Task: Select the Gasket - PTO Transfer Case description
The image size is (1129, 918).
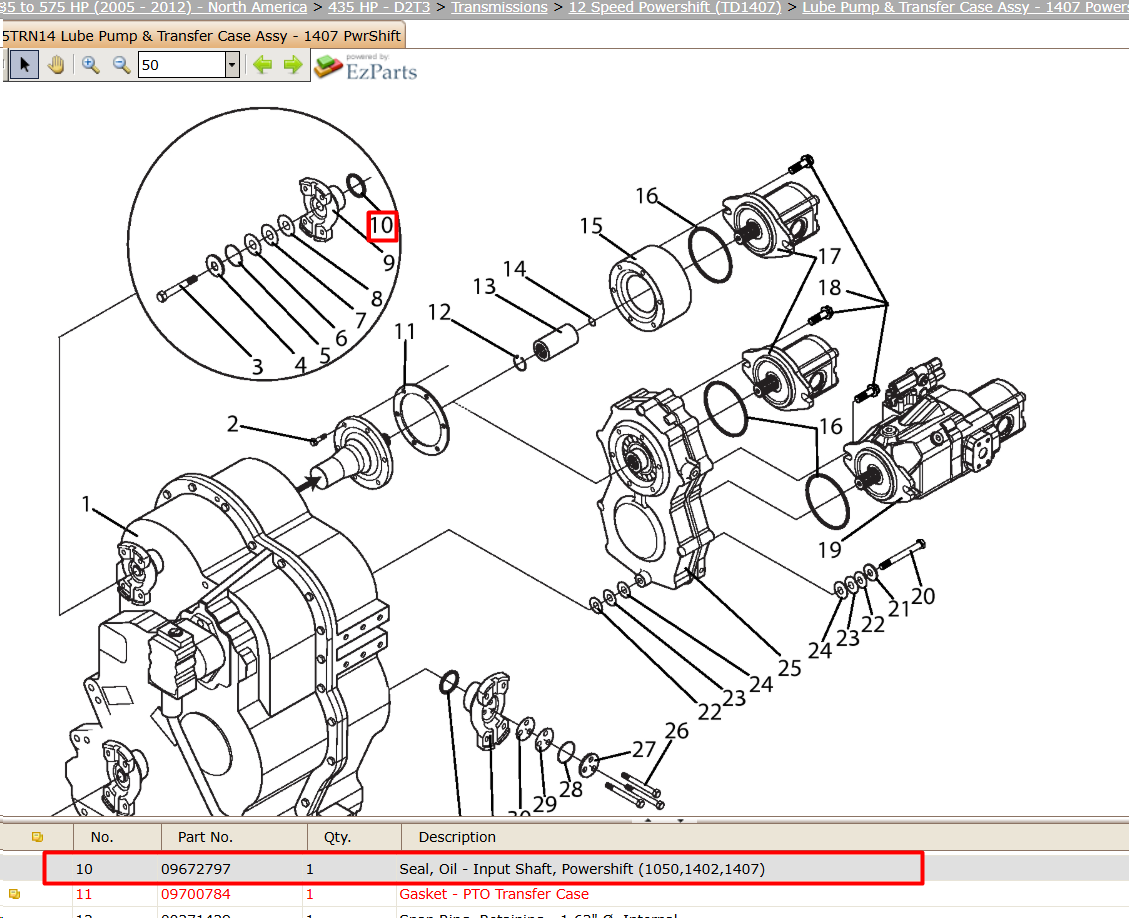Action: pyautogui.click(x=494, y=894)
